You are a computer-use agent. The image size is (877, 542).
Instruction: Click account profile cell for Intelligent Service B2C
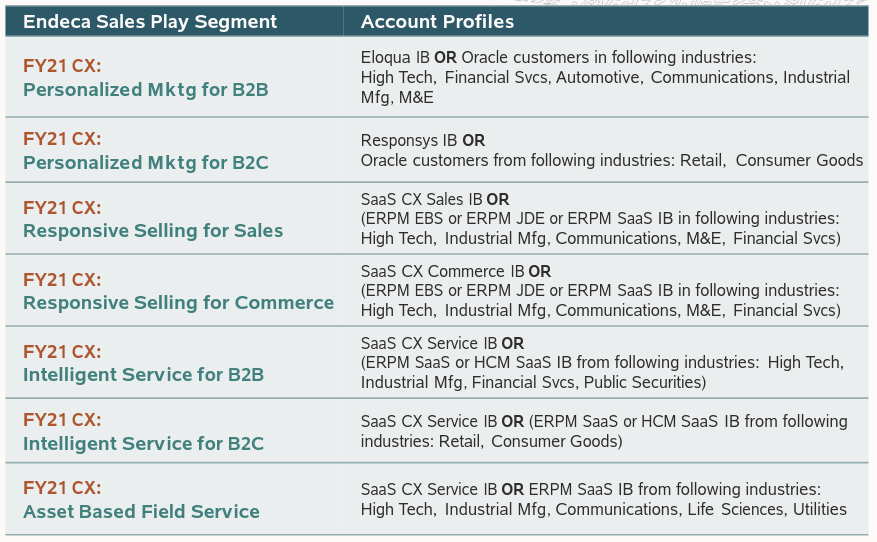tap(604, 431)
